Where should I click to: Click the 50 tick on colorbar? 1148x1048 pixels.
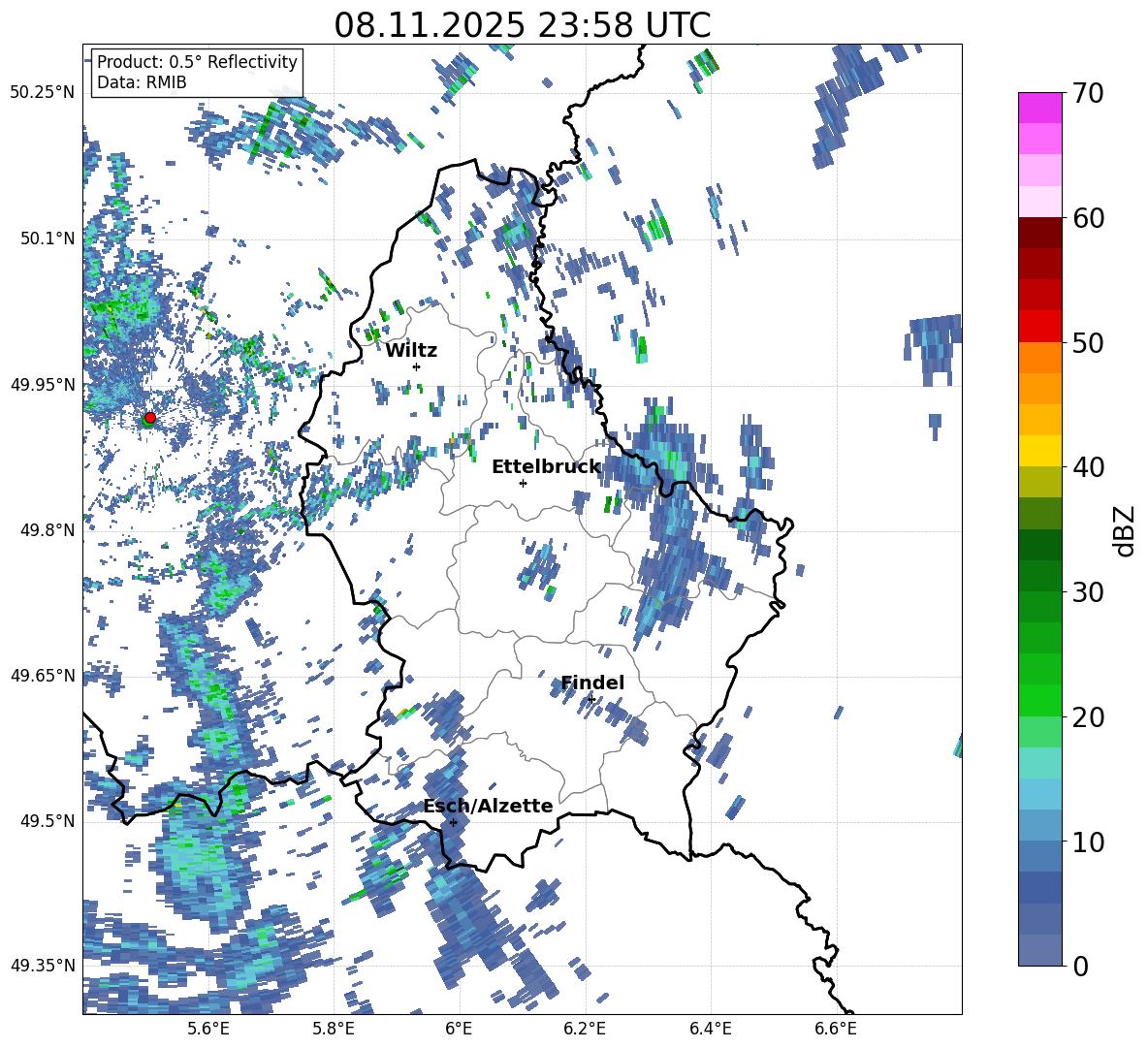[x=1087, y=342]
